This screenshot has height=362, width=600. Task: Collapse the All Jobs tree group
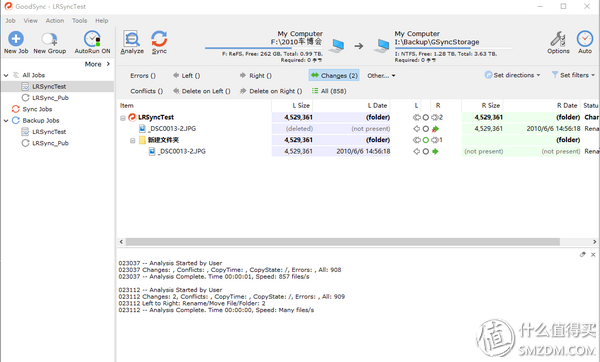[6, 75]
